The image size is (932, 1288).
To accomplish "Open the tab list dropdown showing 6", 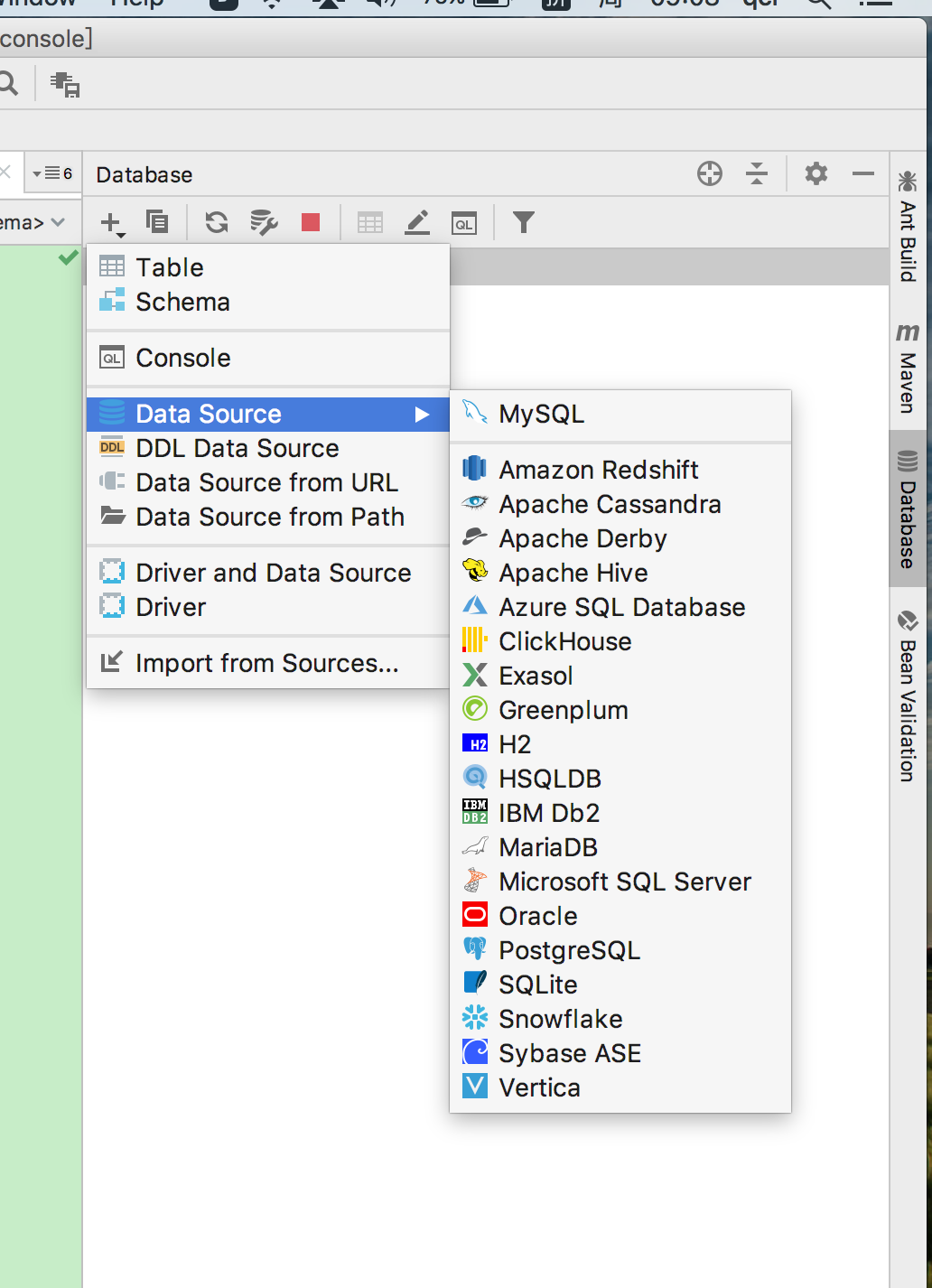I will click(52, 173).
